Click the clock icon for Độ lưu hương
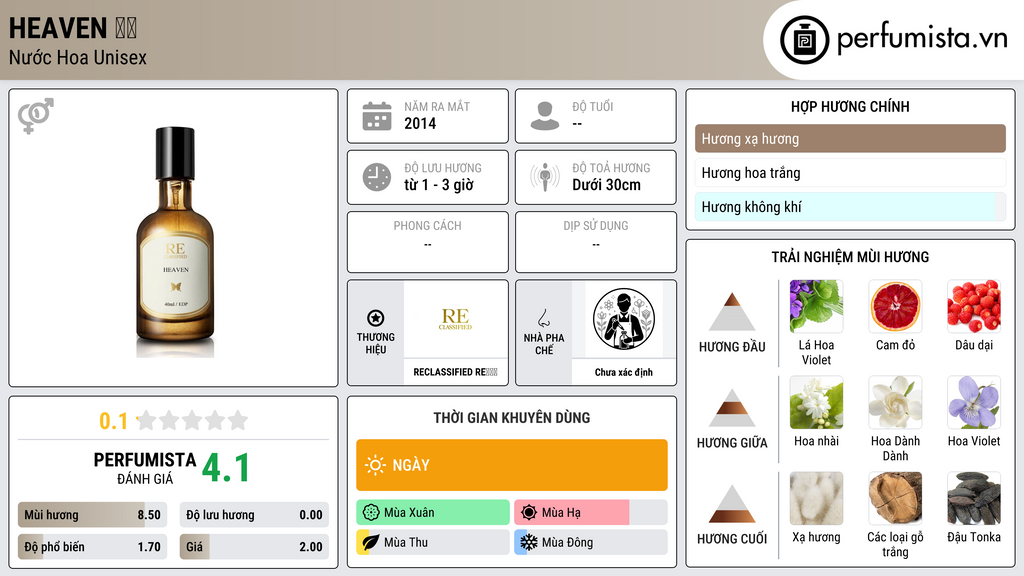Screen dimensions: 1024x576 [x=377, y=177]
